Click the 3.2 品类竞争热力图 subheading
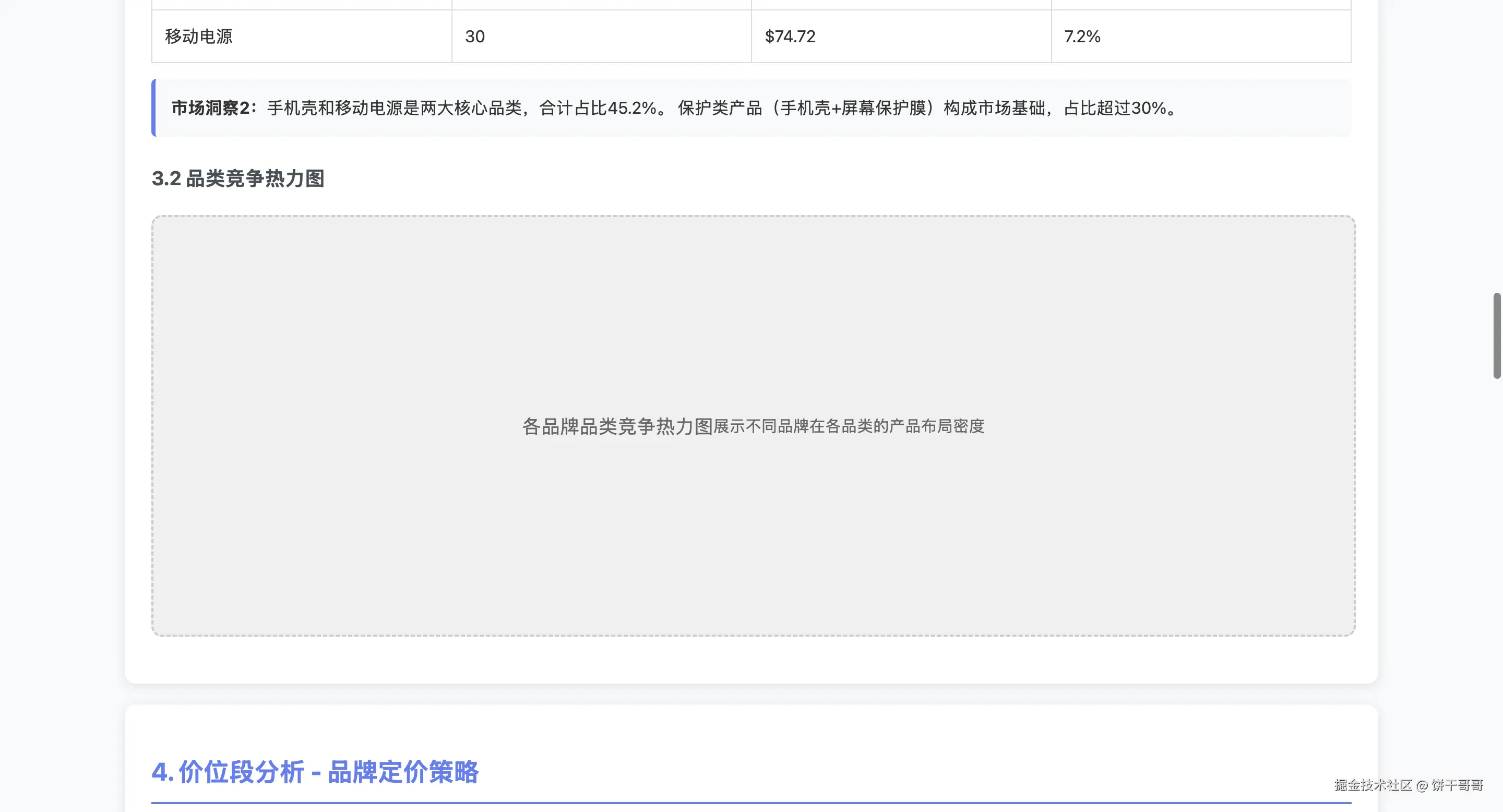1503x812 pixels. point(237,178)
